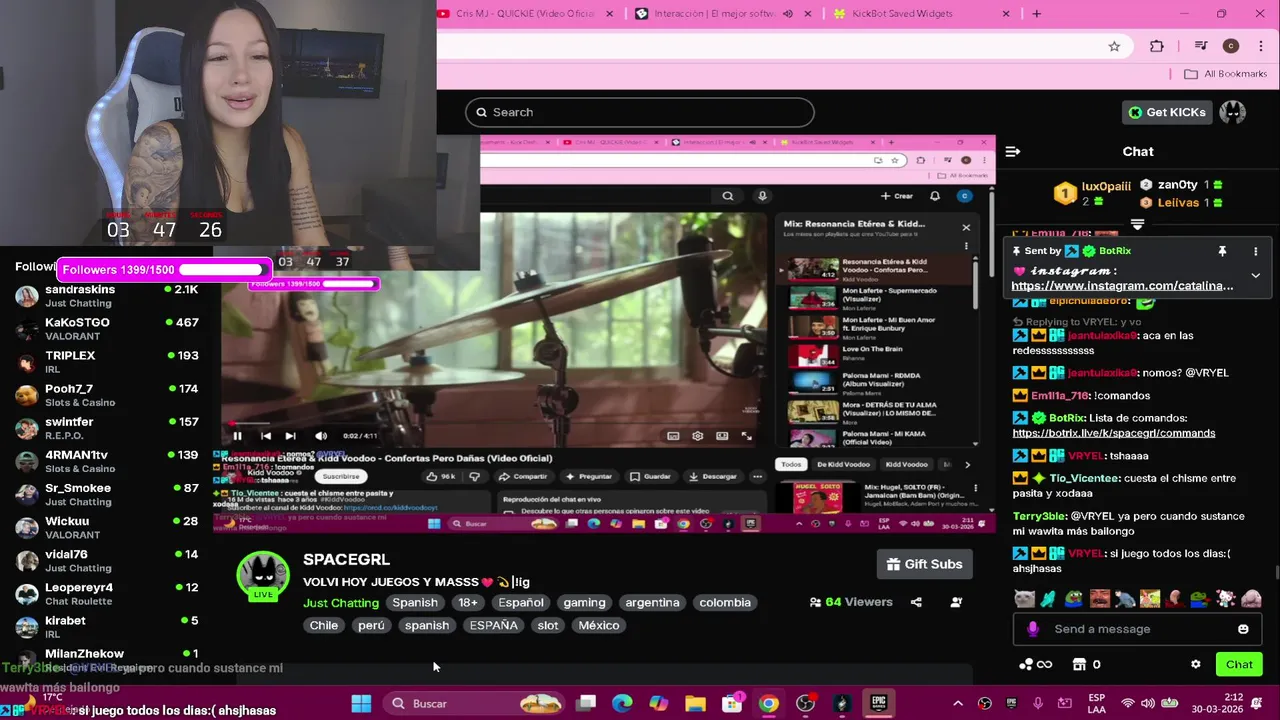Screen dimensions: 1280x720
Task: Open the All Bookmarks folder
Action: 1225,74
